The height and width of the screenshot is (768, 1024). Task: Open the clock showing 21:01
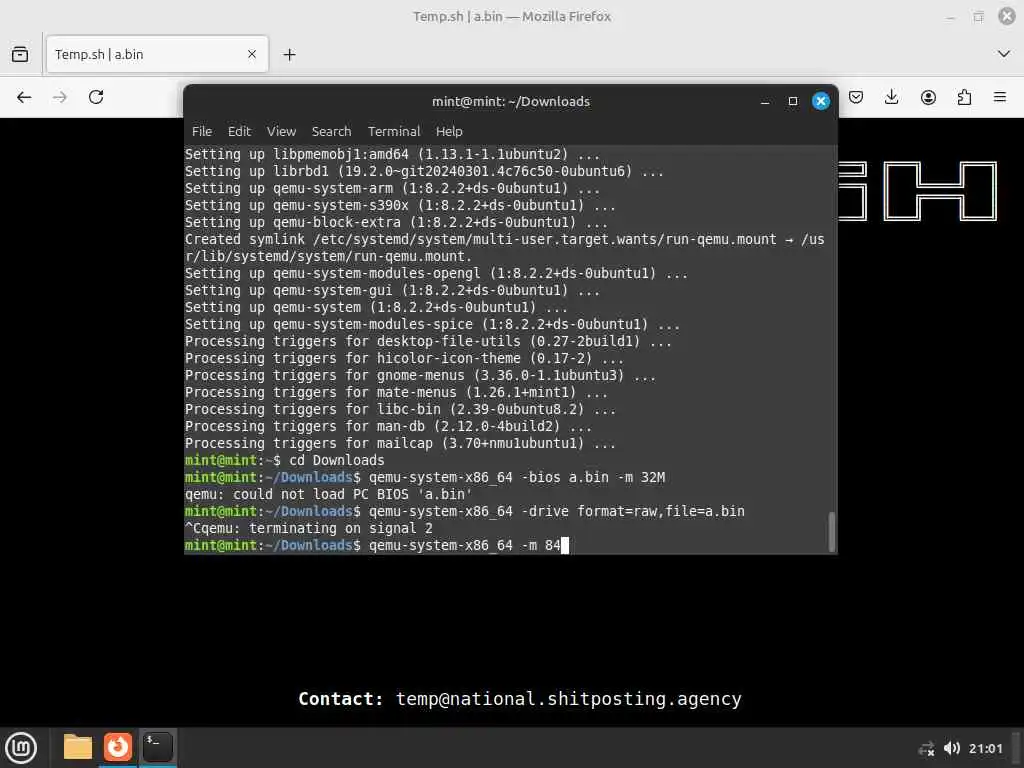985,748
